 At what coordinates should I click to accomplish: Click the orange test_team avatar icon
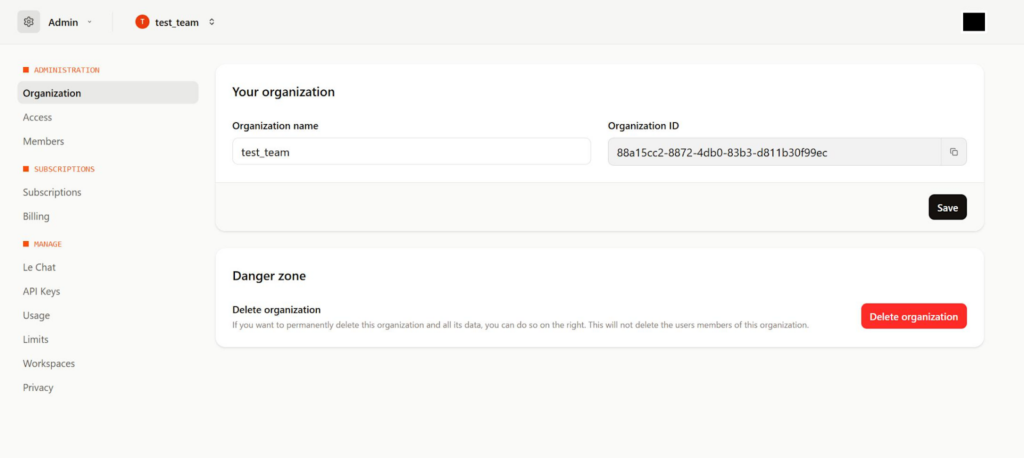pyautogui.click(x=142, y=22)
